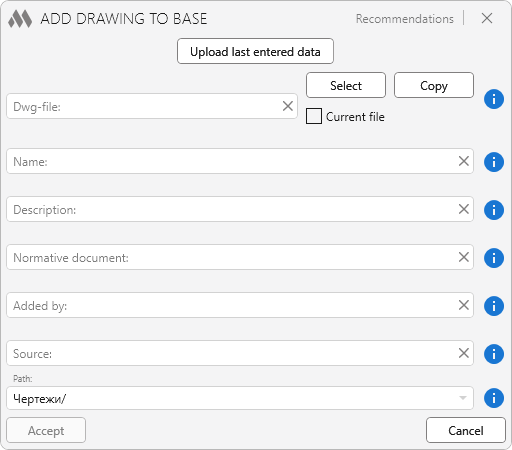Open info icon beside Dwg-file field
This screenshot has width=512, height=450.
tap(494, 99)
